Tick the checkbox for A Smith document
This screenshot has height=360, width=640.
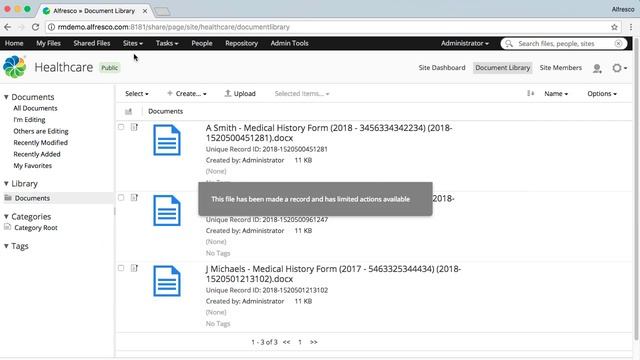(x=121, y=127)
